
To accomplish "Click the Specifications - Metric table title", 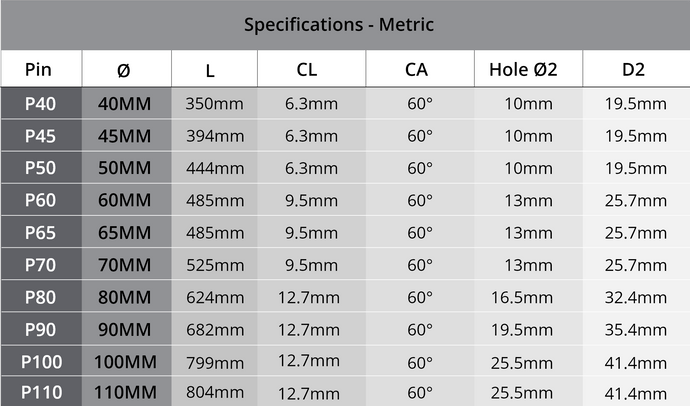I will [339, 24].
